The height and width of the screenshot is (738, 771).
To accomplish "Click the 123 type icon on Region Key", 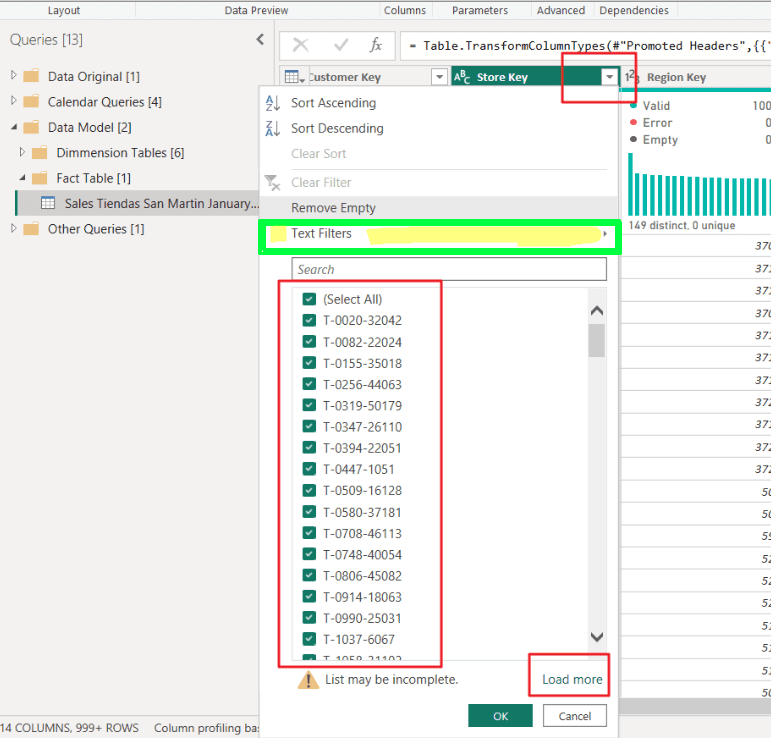I will (632, 77).
